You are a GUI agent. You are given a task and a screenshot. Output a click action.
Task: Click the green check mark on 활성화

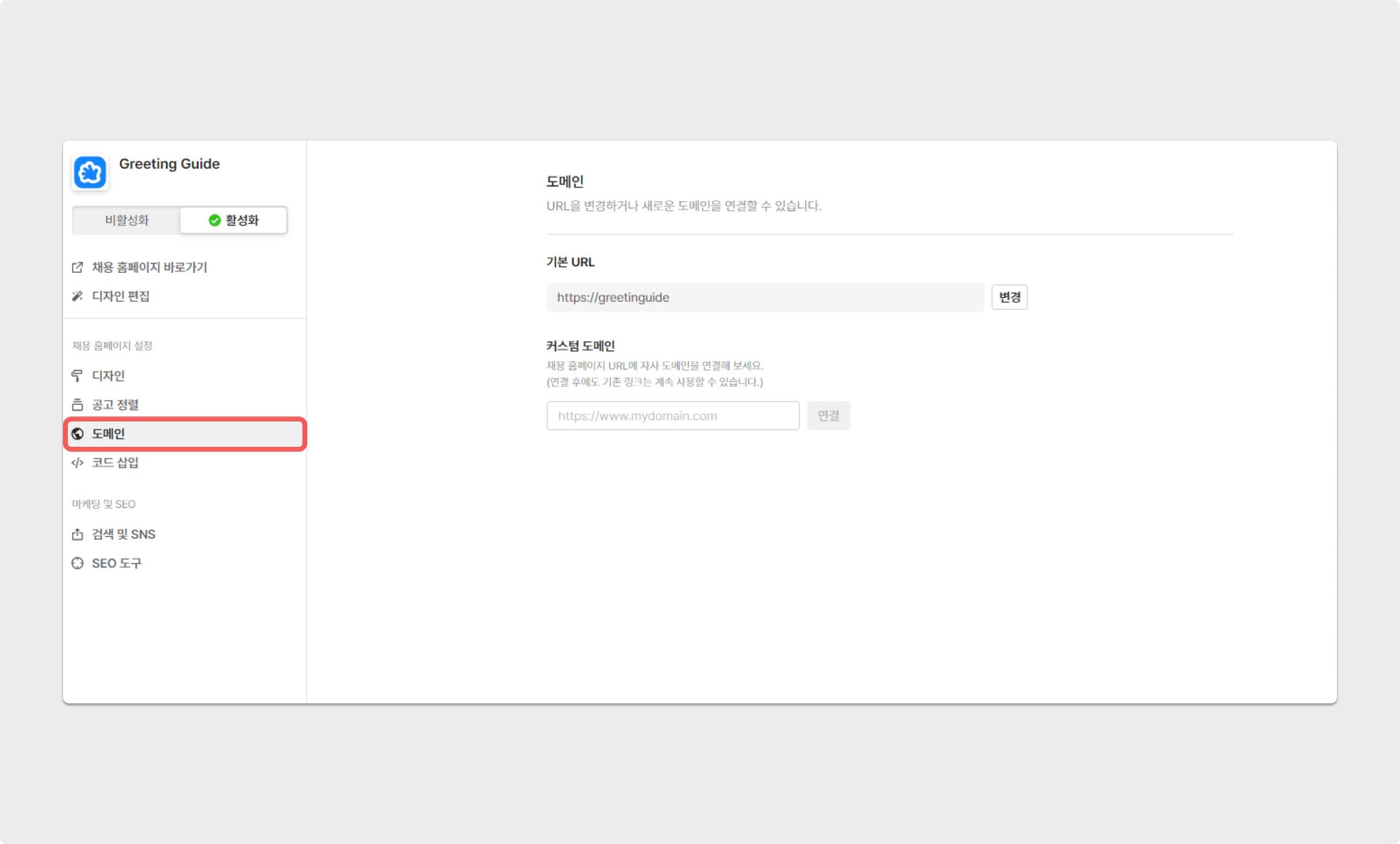[215, 220]
